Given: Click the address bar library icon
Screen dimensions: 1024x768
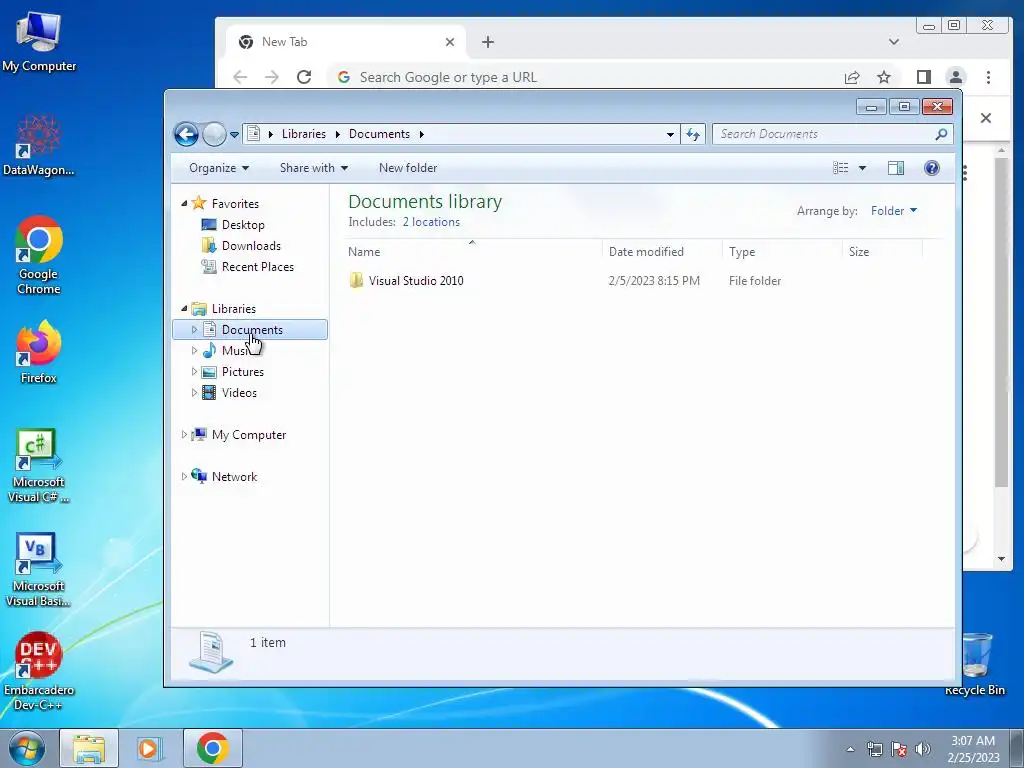Looking at the screenshot, I should 254,134.
